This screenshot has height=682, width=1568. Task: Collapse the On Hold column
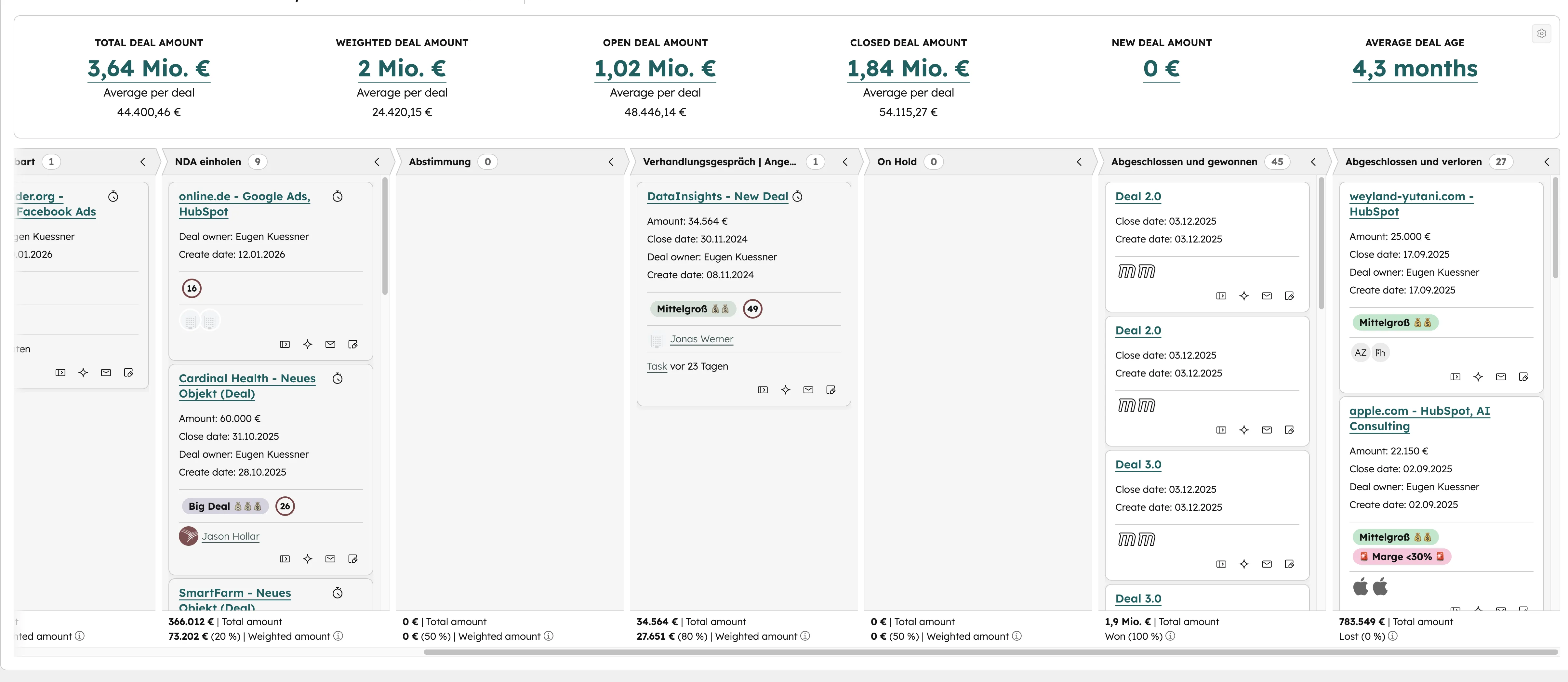(x=1079, y=162)
